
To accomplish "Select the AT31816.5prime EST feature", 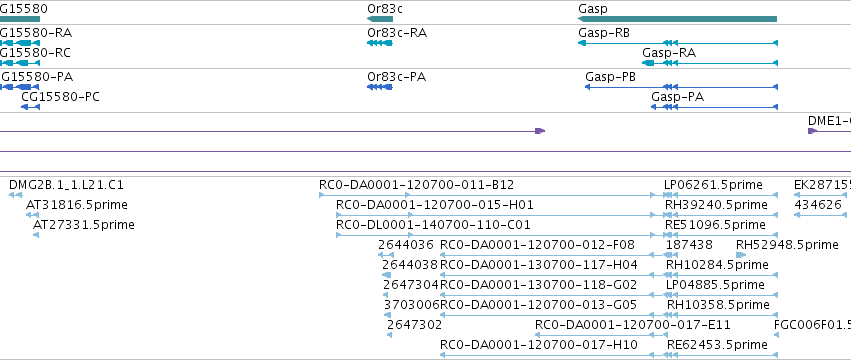I will [33, 215].
